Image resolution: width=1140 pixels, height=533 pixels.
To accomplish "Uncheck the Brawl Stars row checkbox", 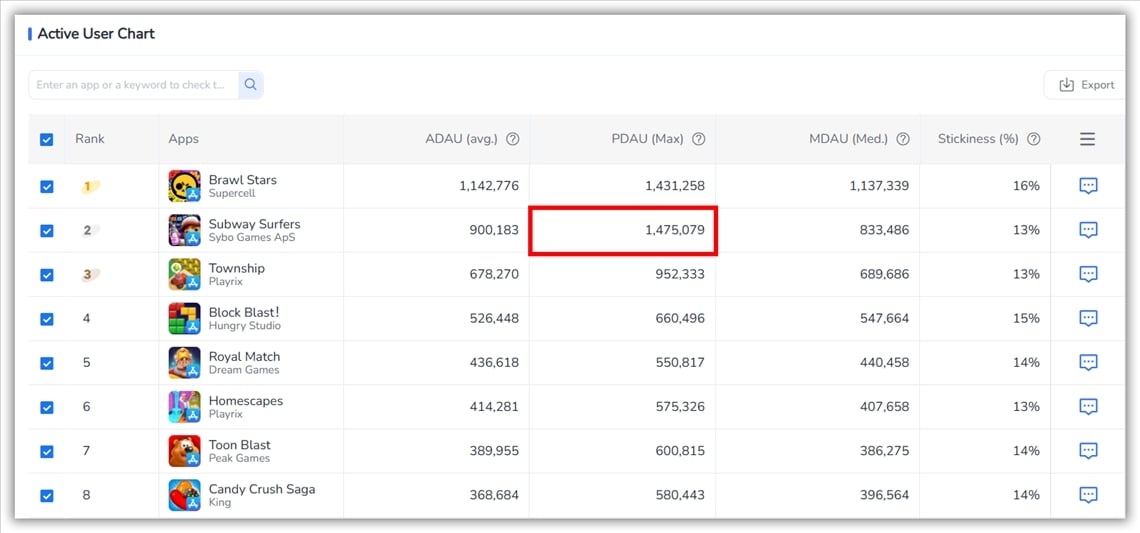I will 47,186.
